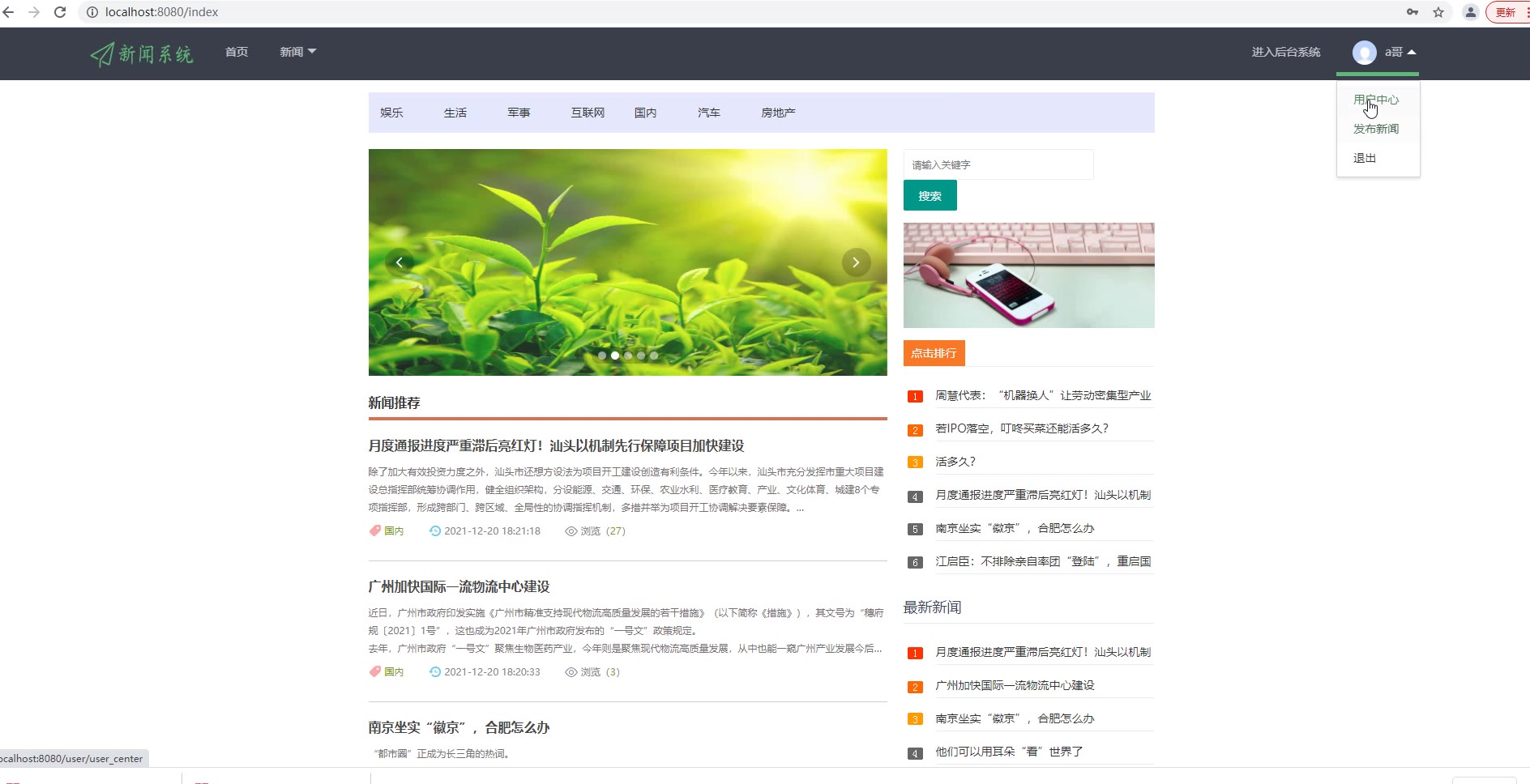Open ranked link 若IPO落空，叮咚买菜还能活多久
1530x784 pixels.
click(1022, 428)
